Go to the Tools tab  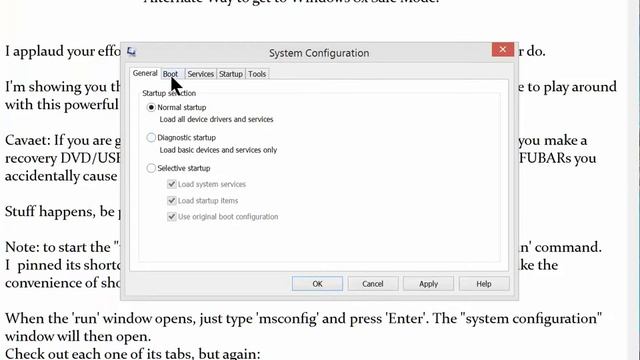pos(257,74)
